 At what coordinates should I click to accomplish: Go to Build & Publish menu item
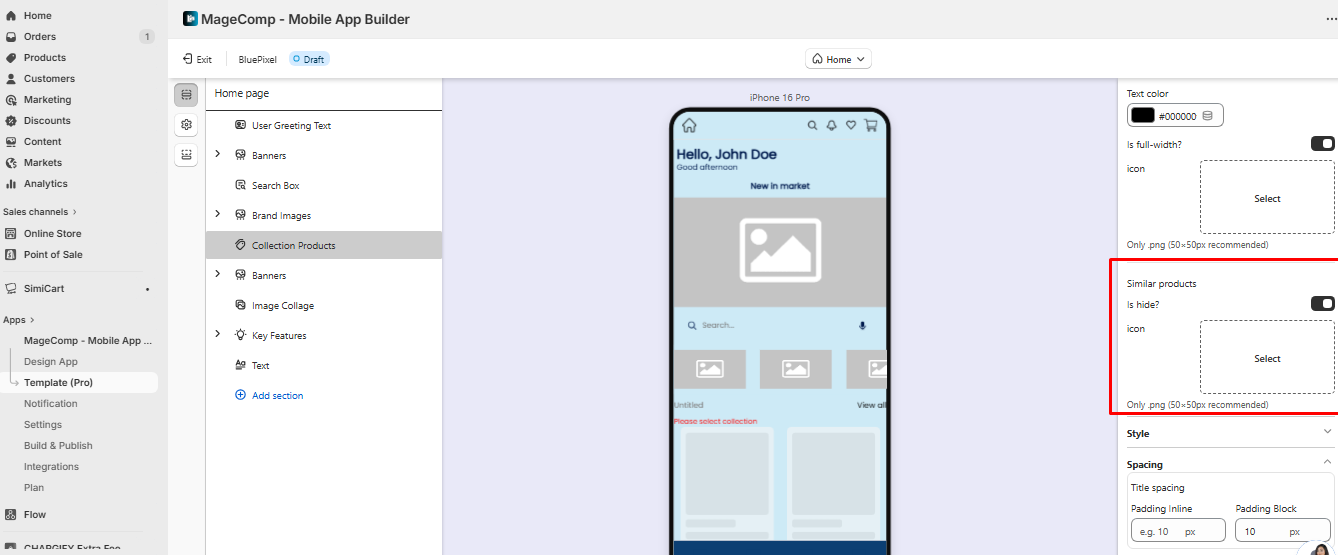pos(58,446)
